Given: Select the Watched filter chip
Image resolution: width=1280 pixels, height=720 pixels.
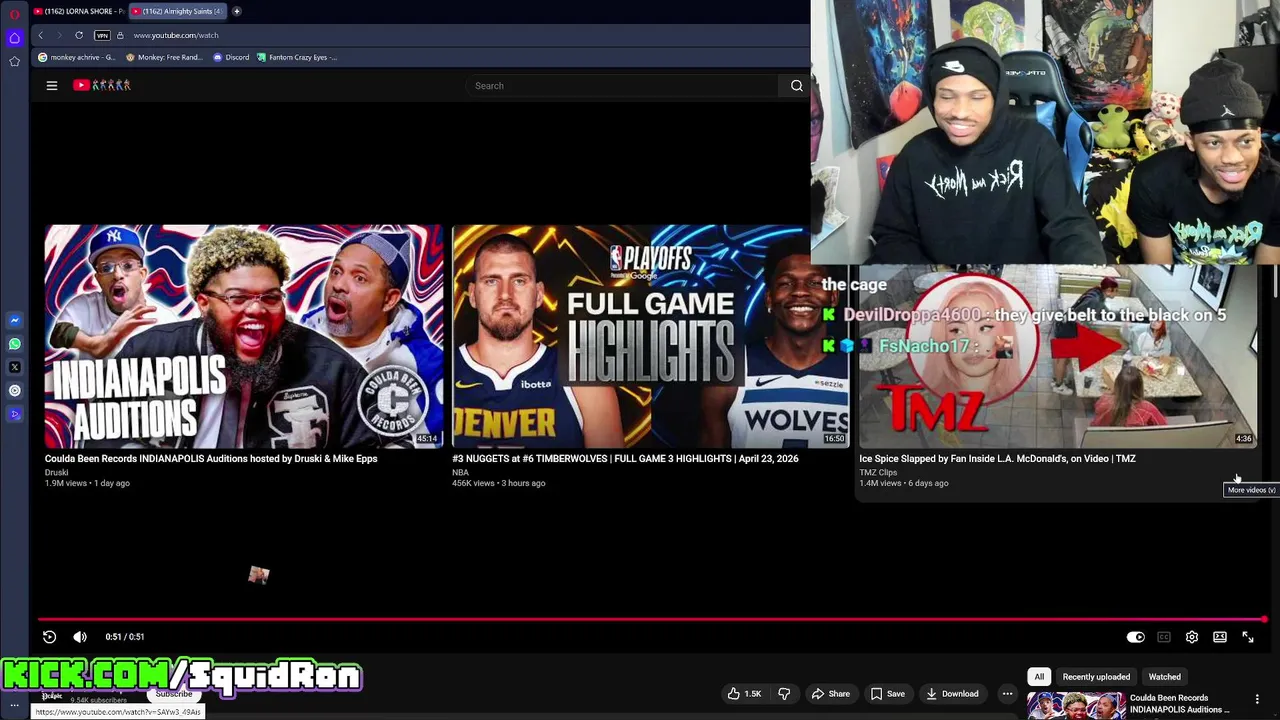Looking at the screenshot, I should click(1164, 677).
